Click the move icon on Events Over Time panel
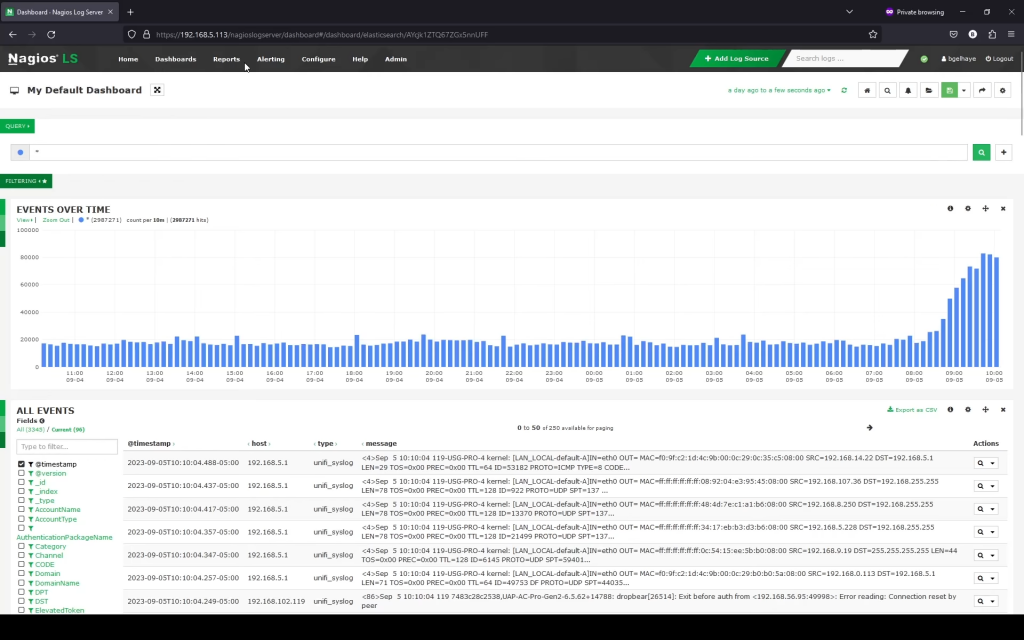Image resolution: width=1024 pixels, height=640 pixels. point(985,208)
